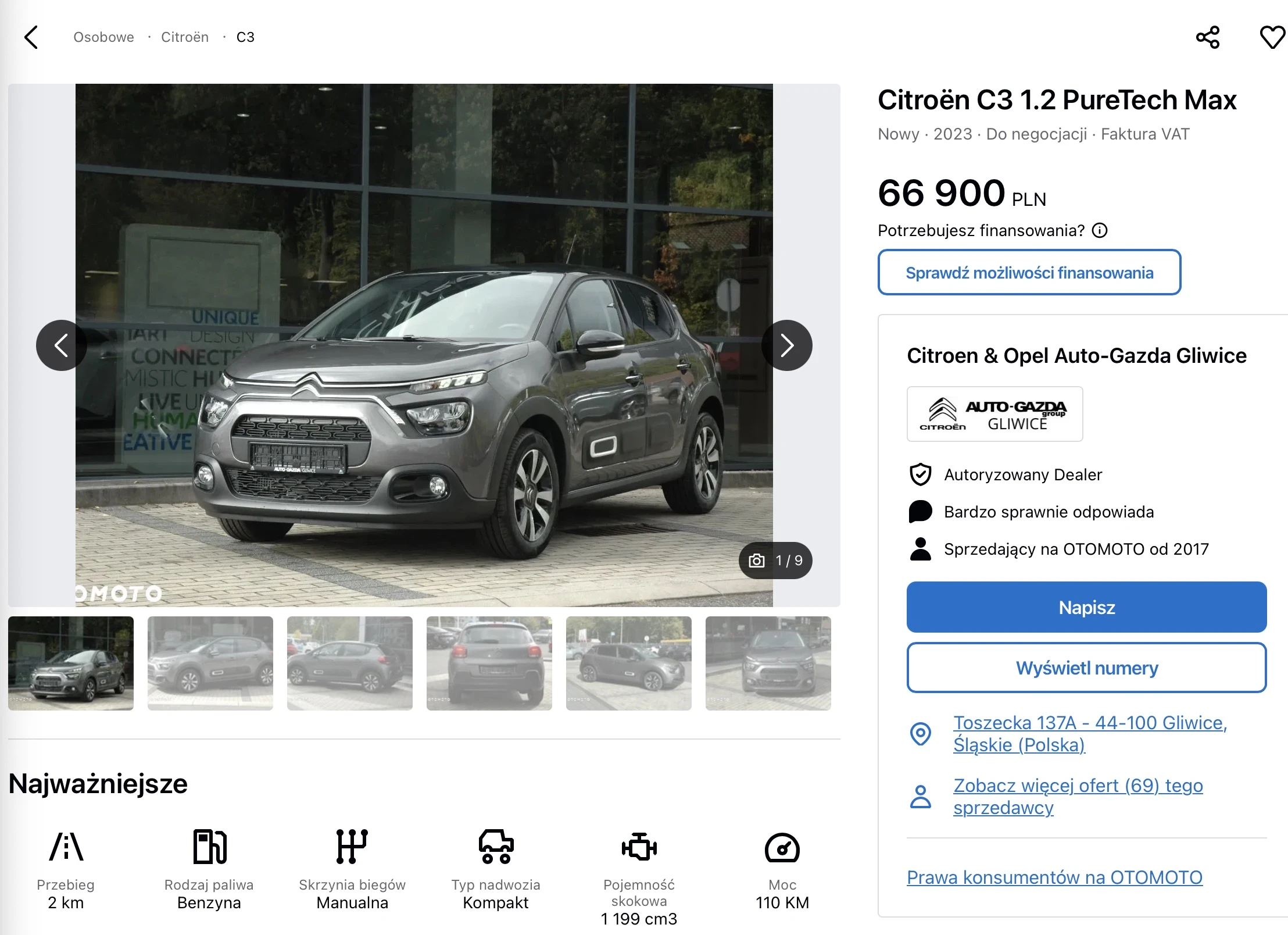Open the Osobowe breadcrumb
The height and width of the screenshot is (935, 1288).
click(103, 37)
